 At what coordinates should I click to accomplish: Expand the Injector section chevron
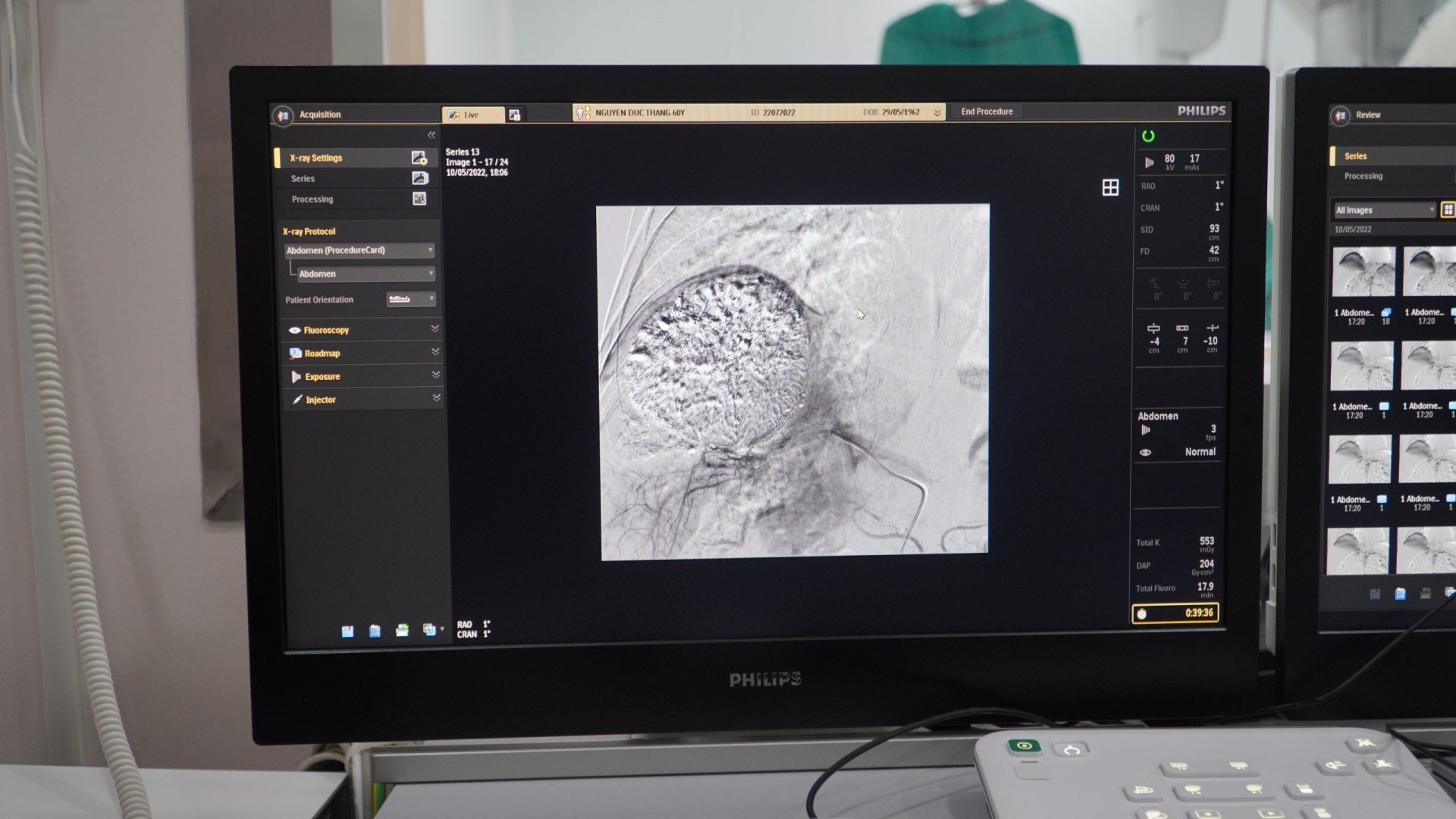(x=436, y=397)
